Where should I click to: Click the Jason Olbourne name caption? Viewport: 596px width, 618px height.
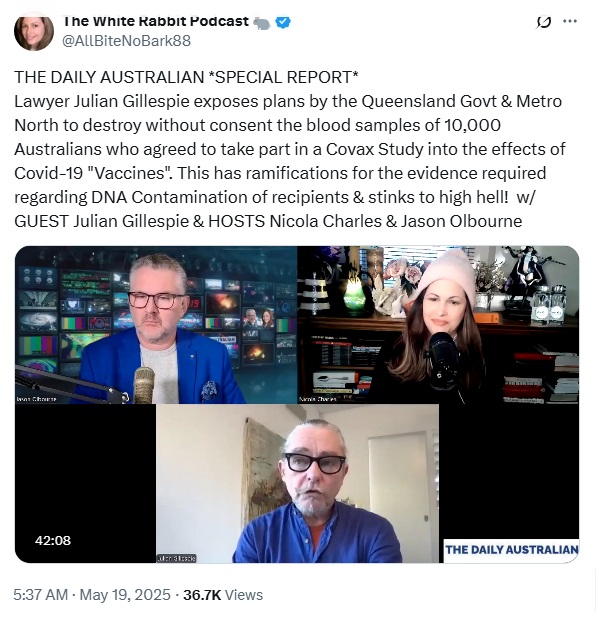(x=36, y=399)
